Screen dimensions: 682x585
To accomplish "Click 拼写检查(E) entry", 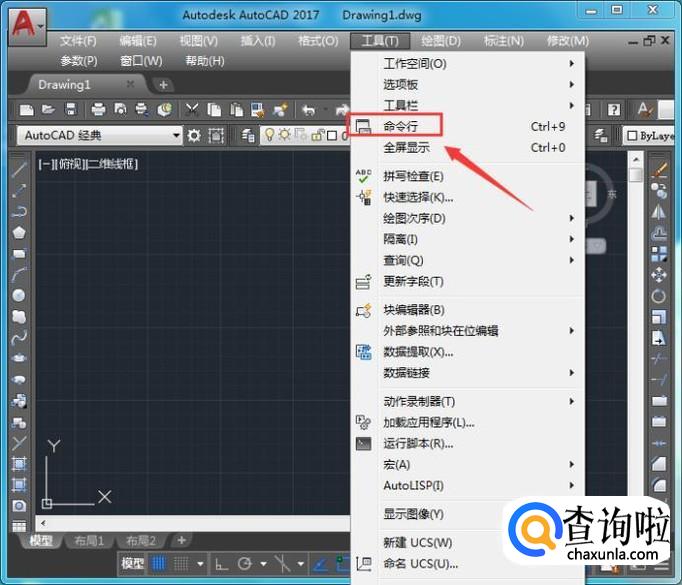I will 468,176.
